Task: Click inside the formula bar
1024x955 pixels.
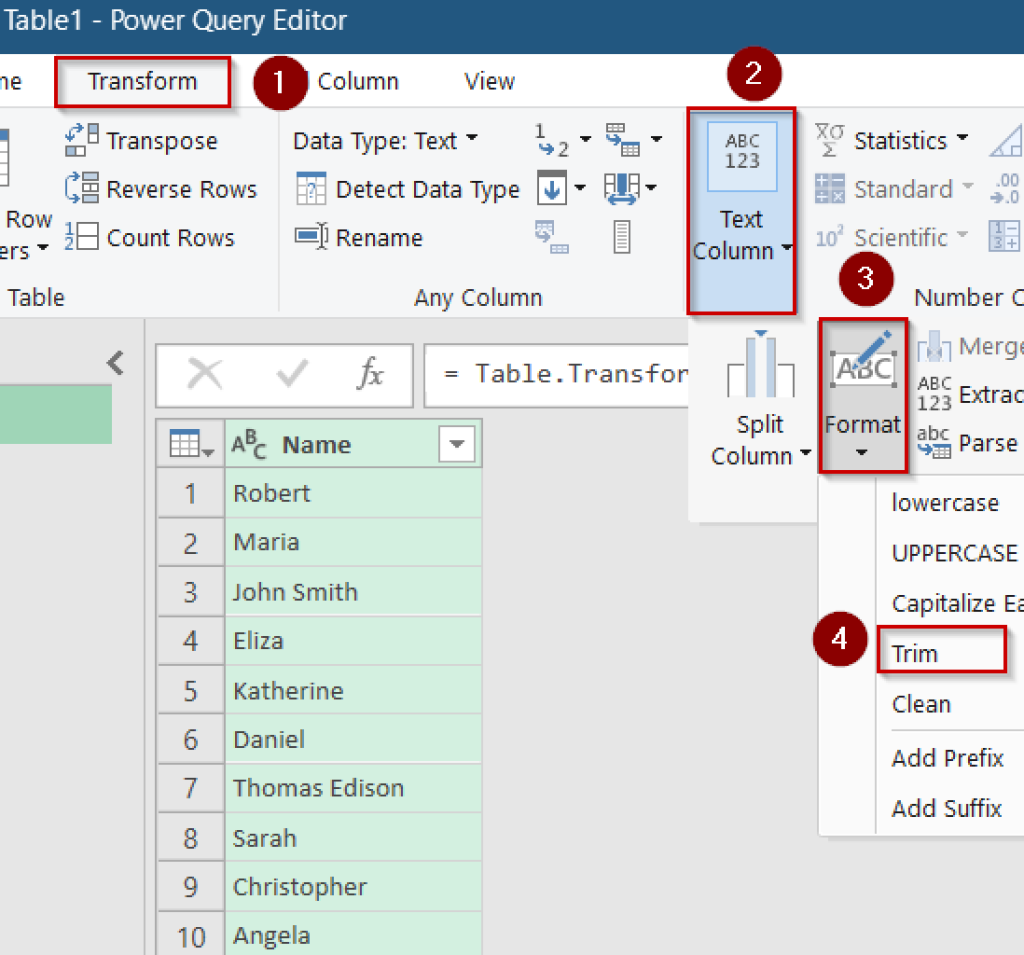Action: [600, 375]
